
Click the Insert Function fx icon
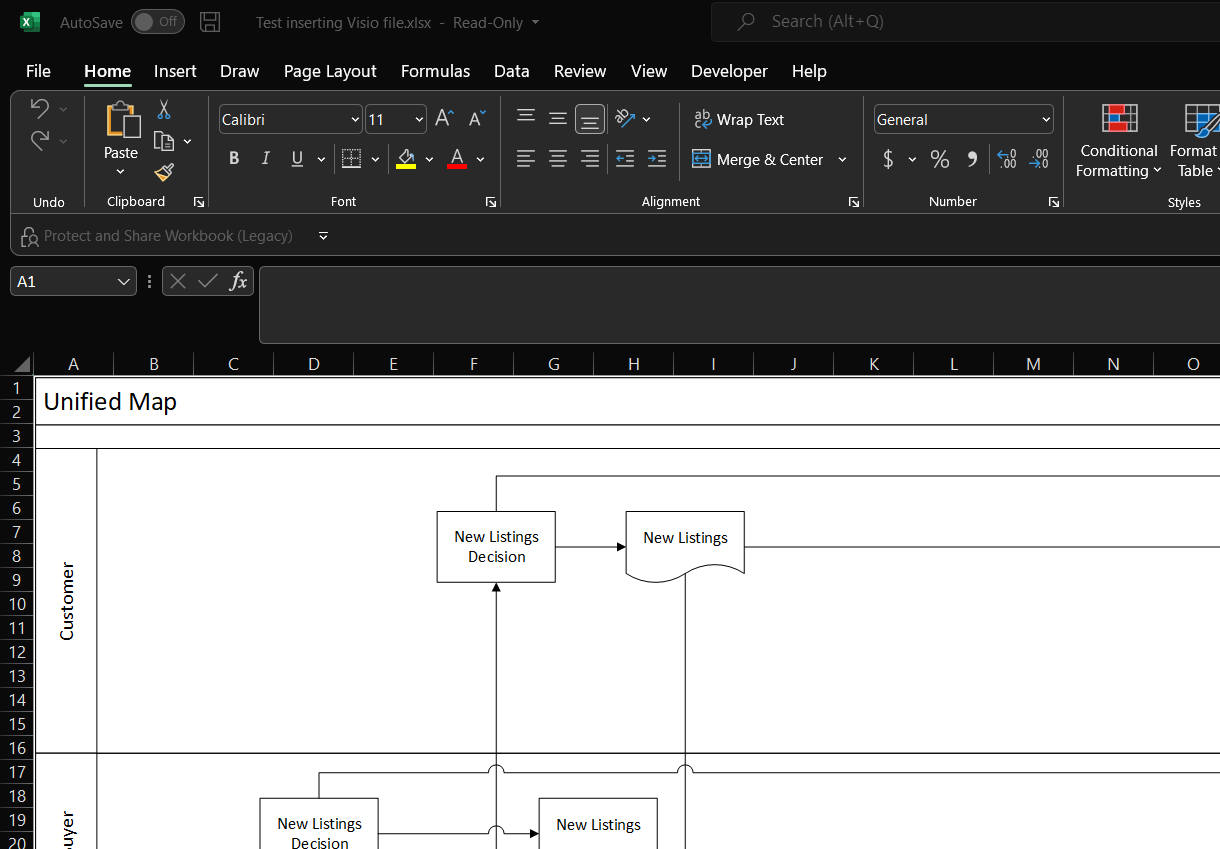click(x=238, y=281)
